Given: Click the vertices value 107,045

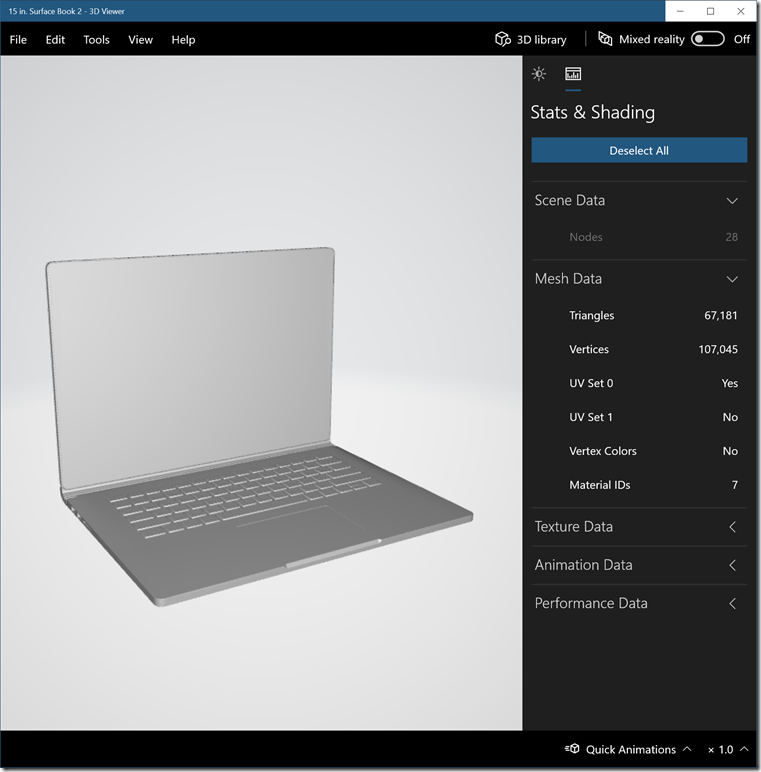Looking at the screenshot, I should [x=718, y=350].
